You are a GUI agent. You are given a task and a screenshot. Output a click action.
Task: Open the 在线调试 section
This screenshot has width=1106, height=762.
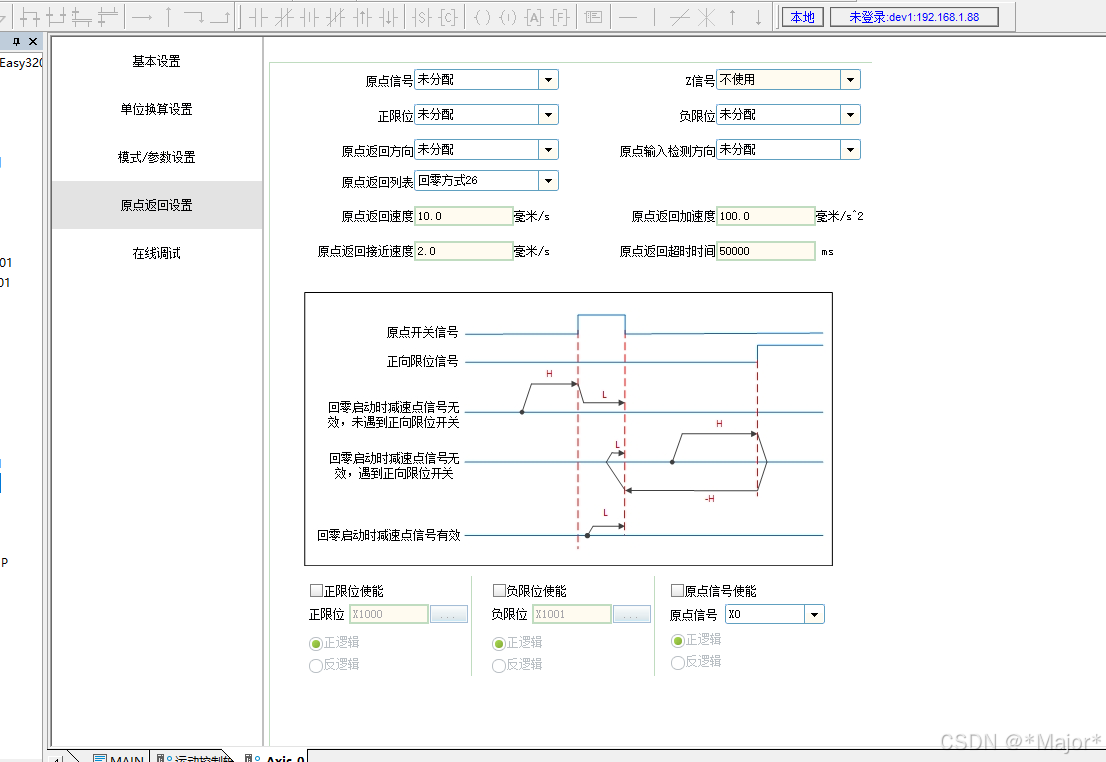click(x=157, y=253)
